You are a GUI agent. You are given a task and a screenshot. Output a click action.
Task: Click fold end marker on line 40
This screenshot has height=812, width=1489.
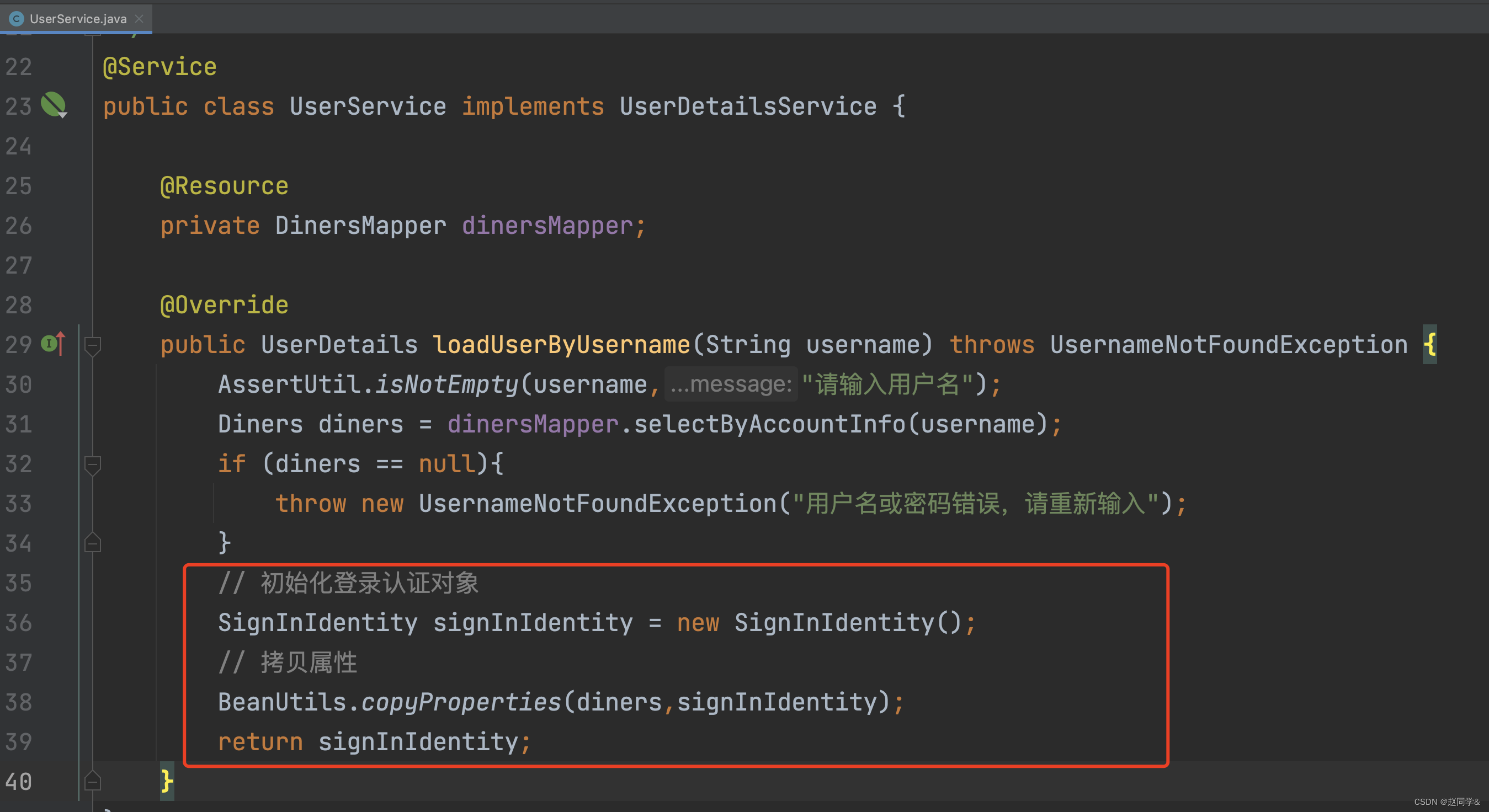click(93, 781)
